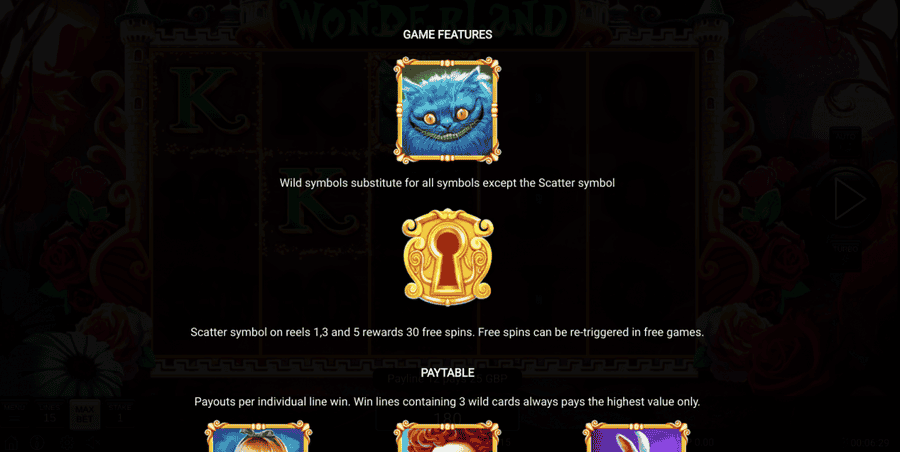The image size is (900, 452).
Task: Open the info icon in bottom bar
Action: [38, 443]
